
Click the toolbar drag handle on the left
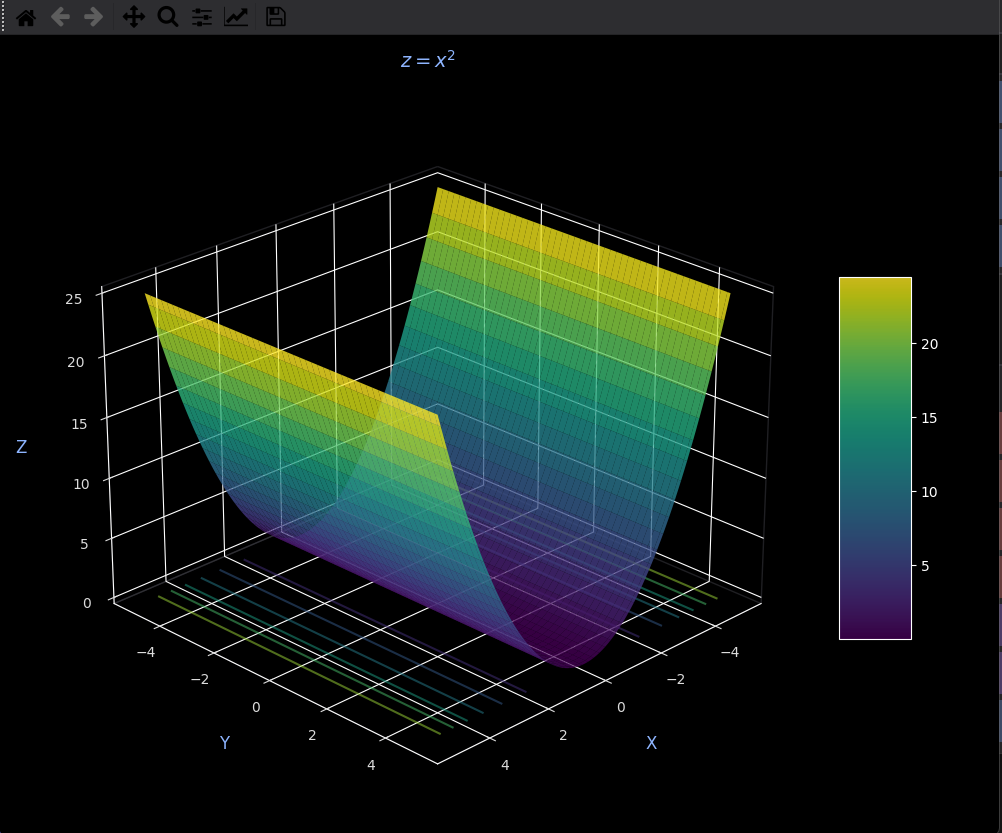pyautogui.click(x=3, y=17)
